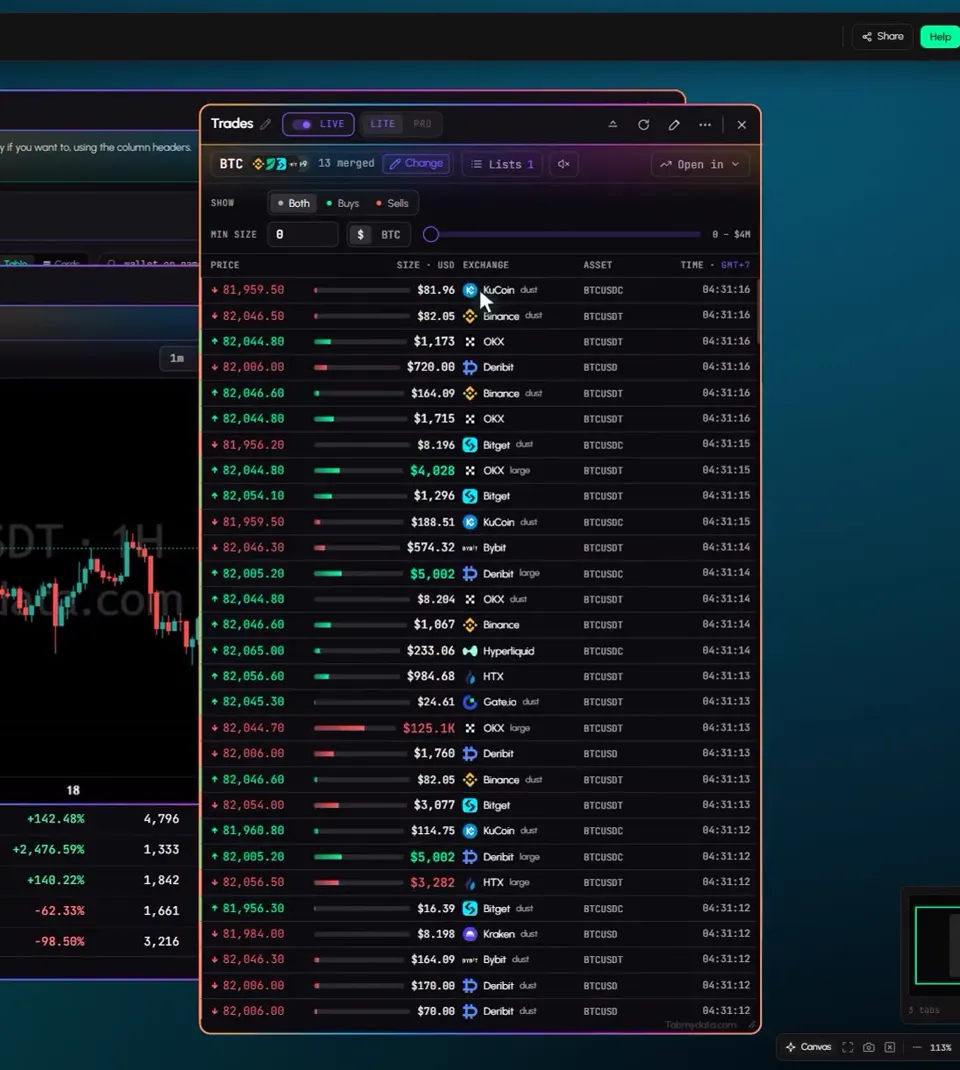The height and width of the screenshot is (1070, 960).
Task: Click the canvas minimap thumbnail
Action: pyautogui.click(x=937, y=945)
